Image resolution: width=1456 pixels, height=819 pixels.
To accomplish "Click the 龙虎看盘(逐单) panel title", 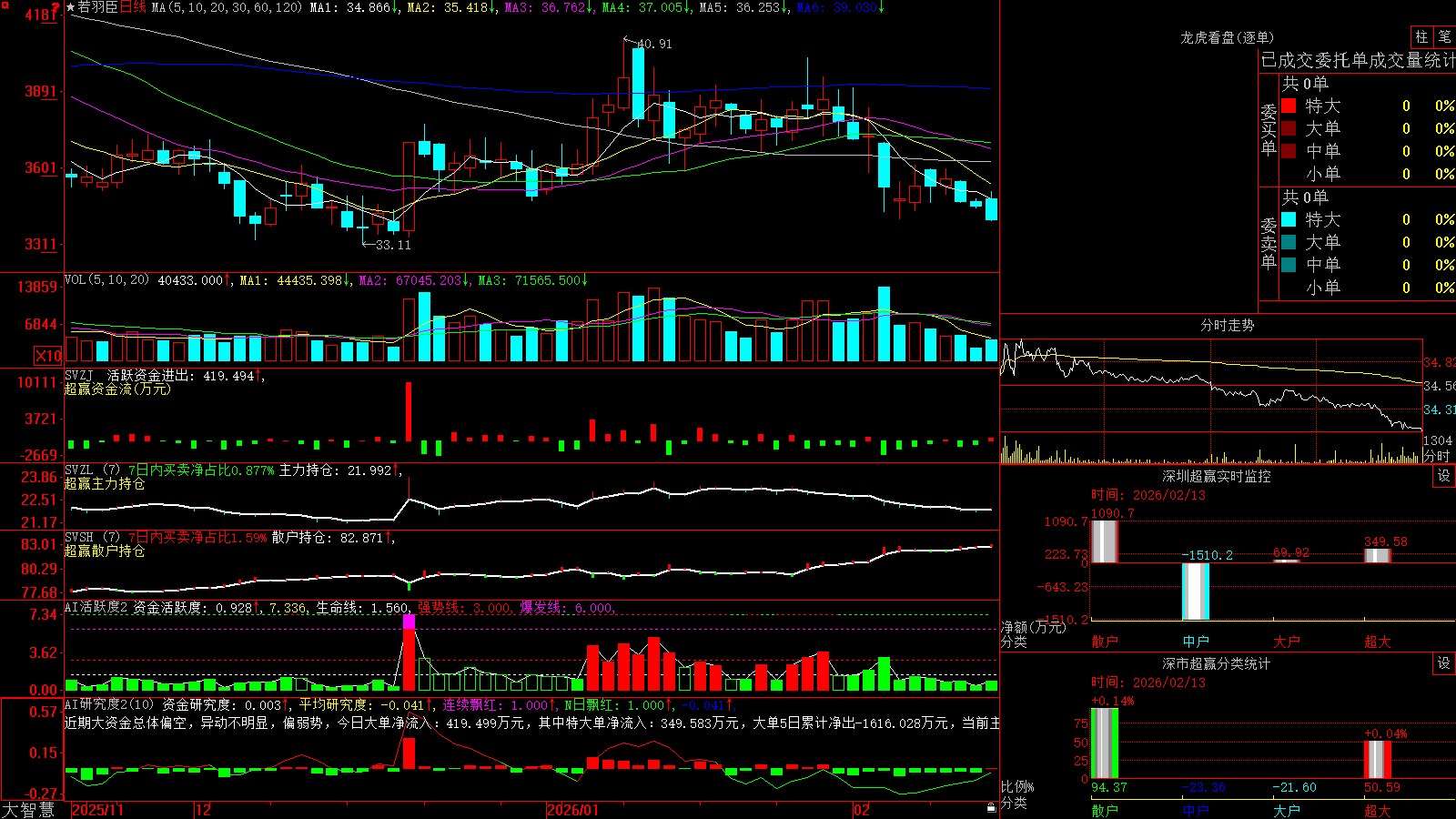I will 1227,37.
